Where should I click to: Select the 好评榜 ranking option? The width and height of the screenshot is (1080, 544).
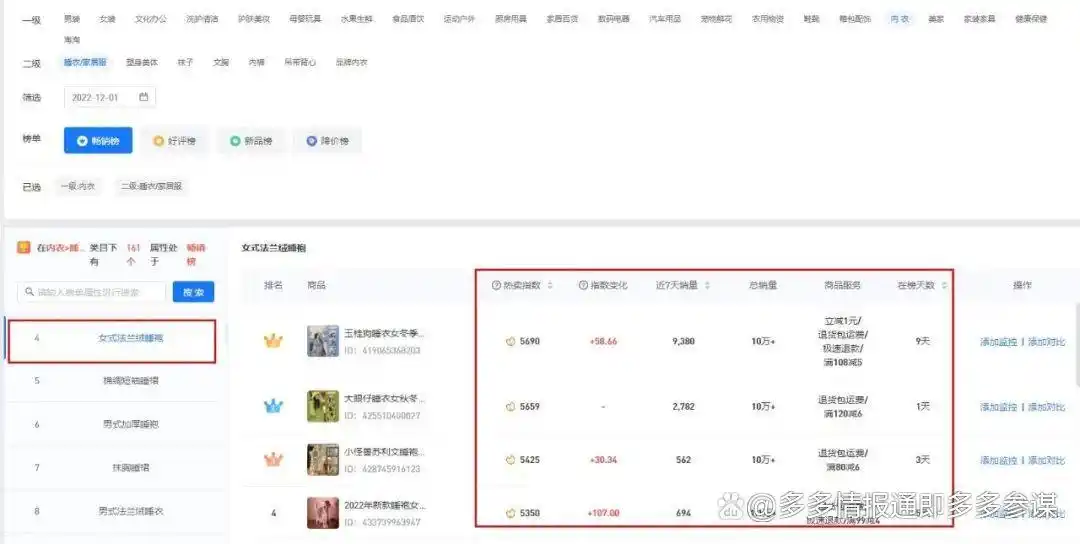pyautogui.click(x=174, y=140)
